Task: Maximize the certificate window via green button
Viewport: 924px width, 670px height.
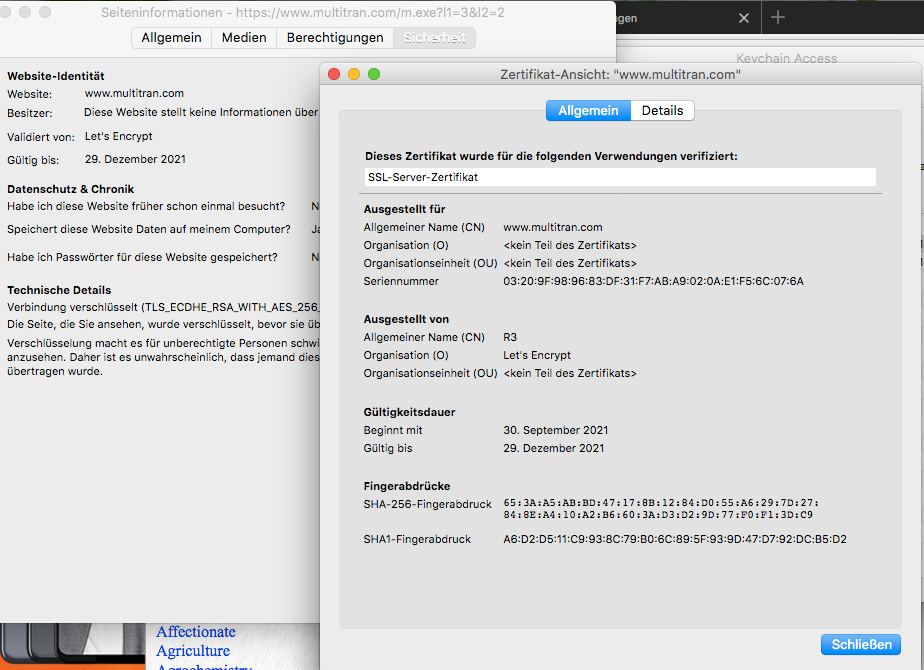Action: pyautogui.click(x=374, y=74)
